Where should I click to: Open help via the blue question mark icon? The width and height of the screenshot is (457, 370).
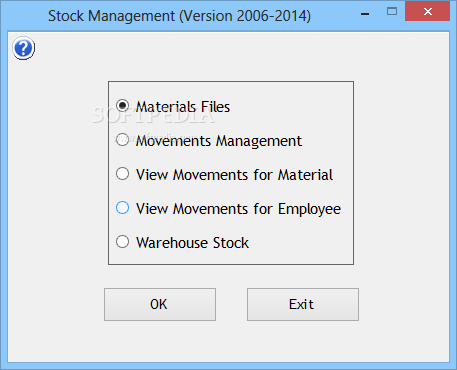pyautogui.click(x=23, y=48)
